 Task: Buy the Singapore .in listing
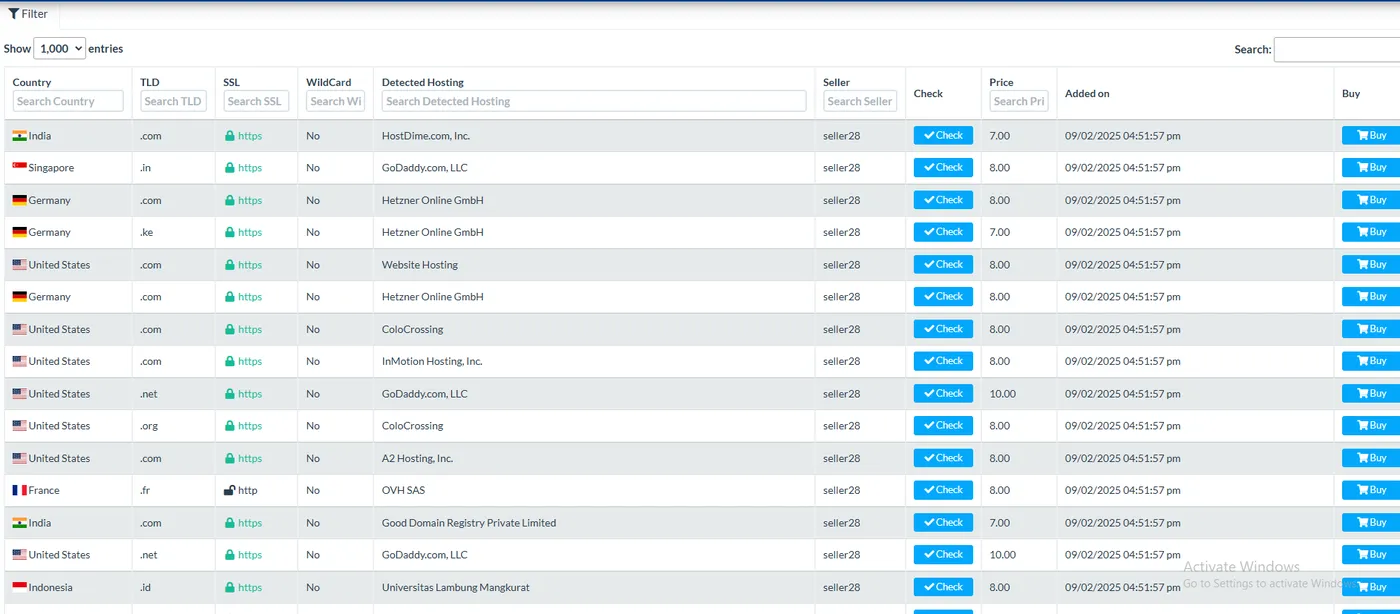pos(1371,168)
